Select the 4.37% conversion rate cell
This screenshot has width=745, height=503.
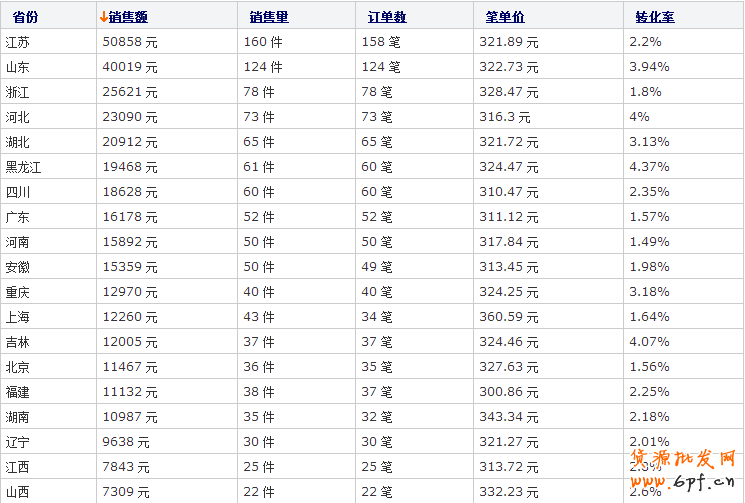pyautogui.click(x=649, y=167)
